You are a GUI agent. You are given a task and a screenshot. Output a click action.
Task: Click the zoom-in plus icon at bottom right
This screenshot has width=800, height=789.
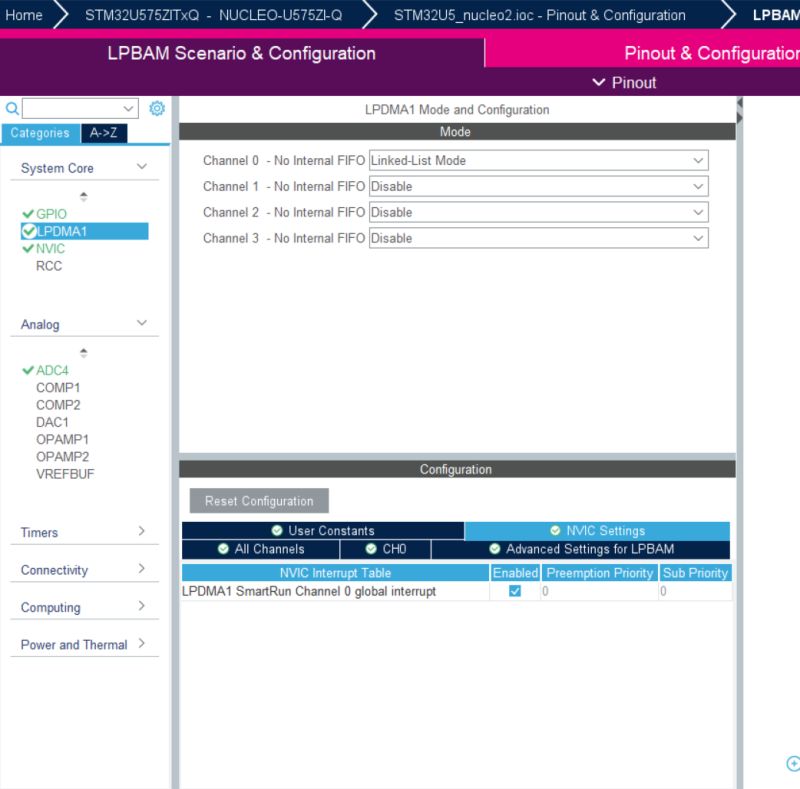[793, 763]
